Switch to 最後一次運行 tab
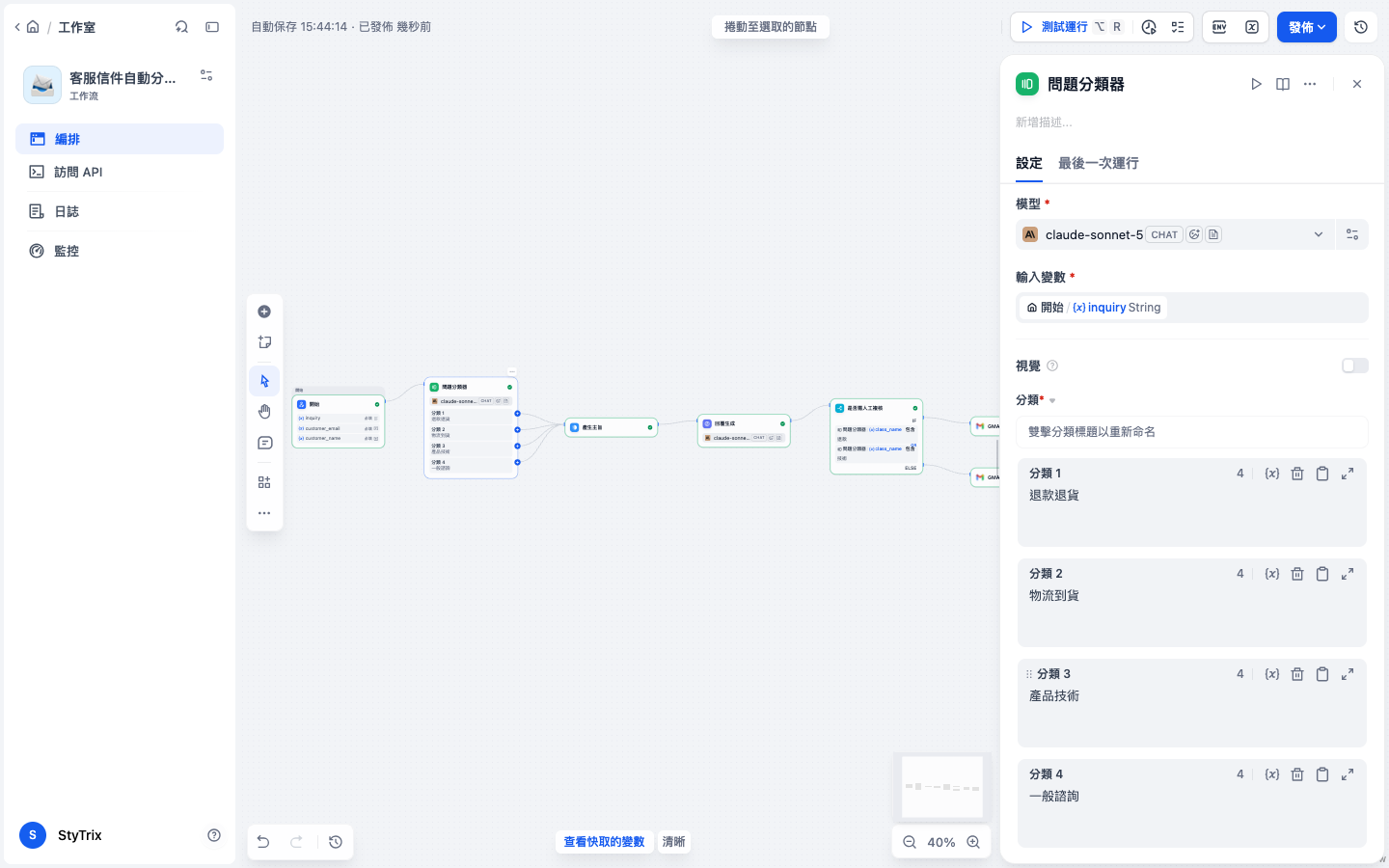This screenshot has height=868, width=1389. (1098, 163)
